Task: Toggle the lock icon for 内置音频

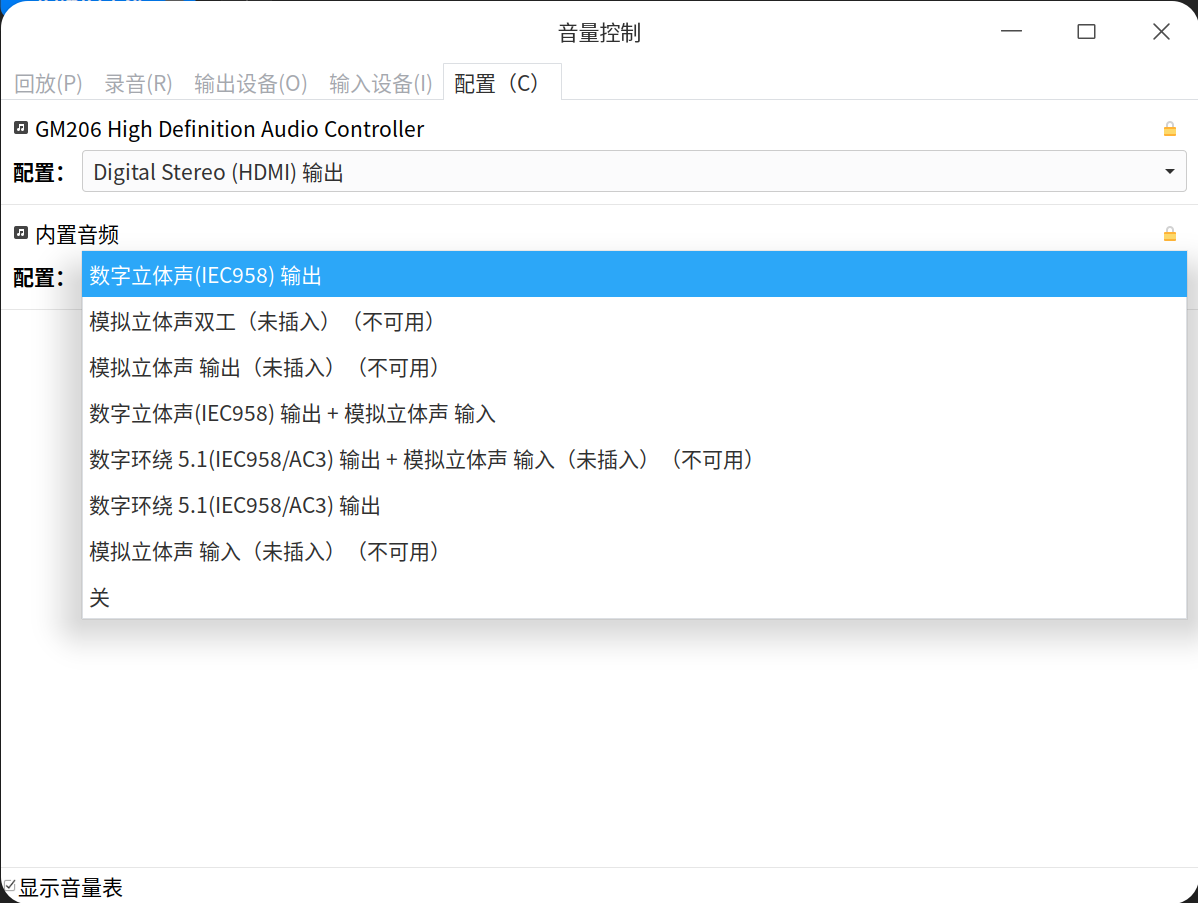Action: [x=1169, y=234]
